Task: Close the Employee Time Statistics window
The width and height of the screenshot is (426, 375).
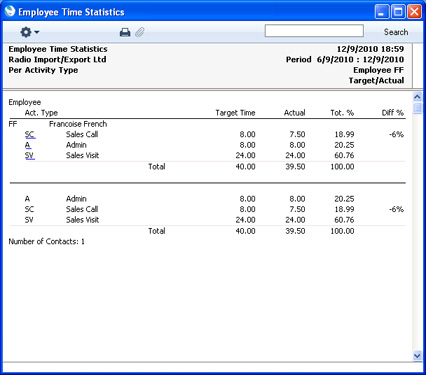Action: pos(414,12)
